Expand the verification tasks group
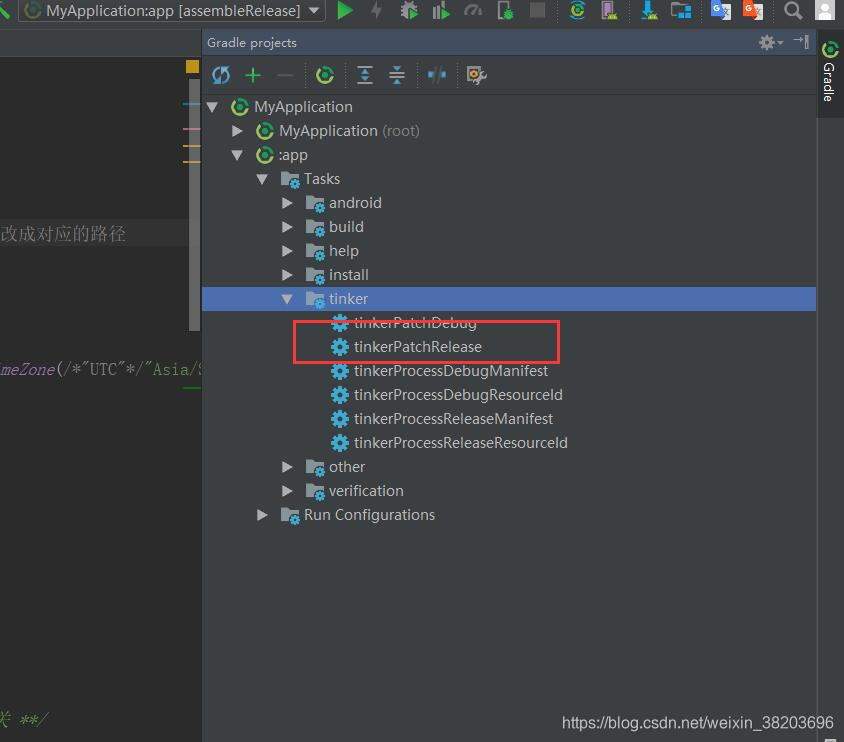The height and width of the screenshot is (742, 844). (287, 491)
